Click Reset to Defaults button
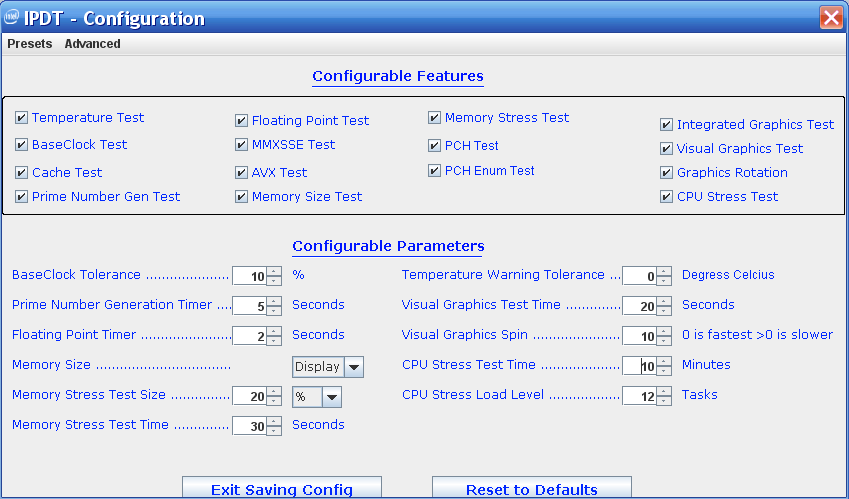This screenshot has height=499, width=849. (x=532, y=488)
